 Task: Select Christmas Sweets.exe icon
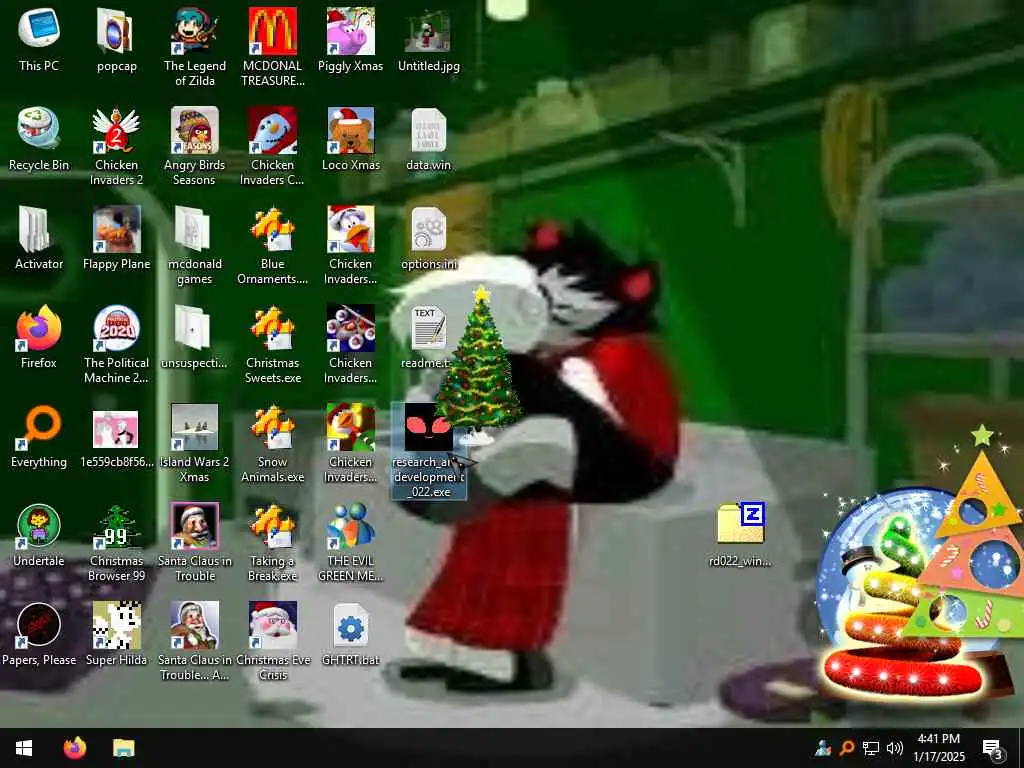click(272, 343)
